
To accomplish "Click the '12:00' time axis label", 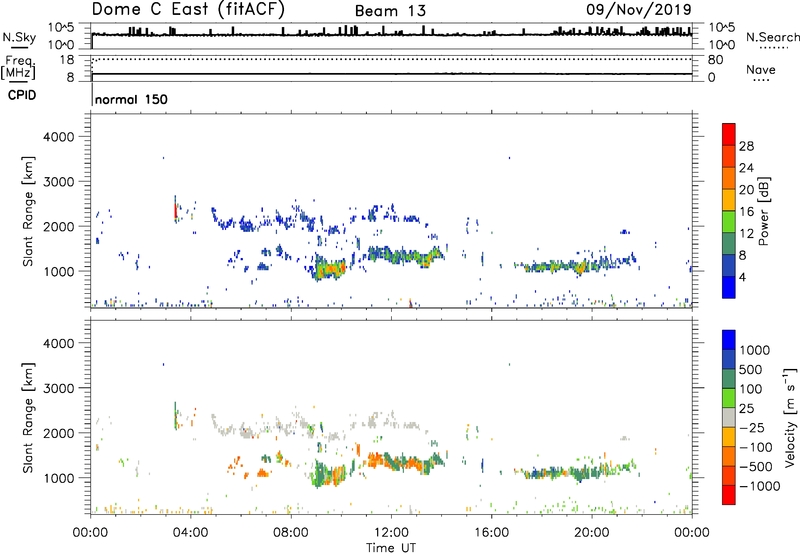I will (391, 533).
